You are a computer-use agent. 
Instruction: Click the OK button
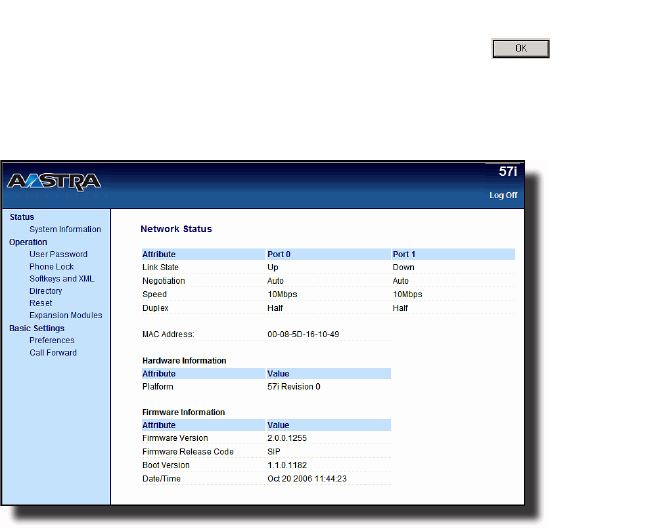(521, 48)
